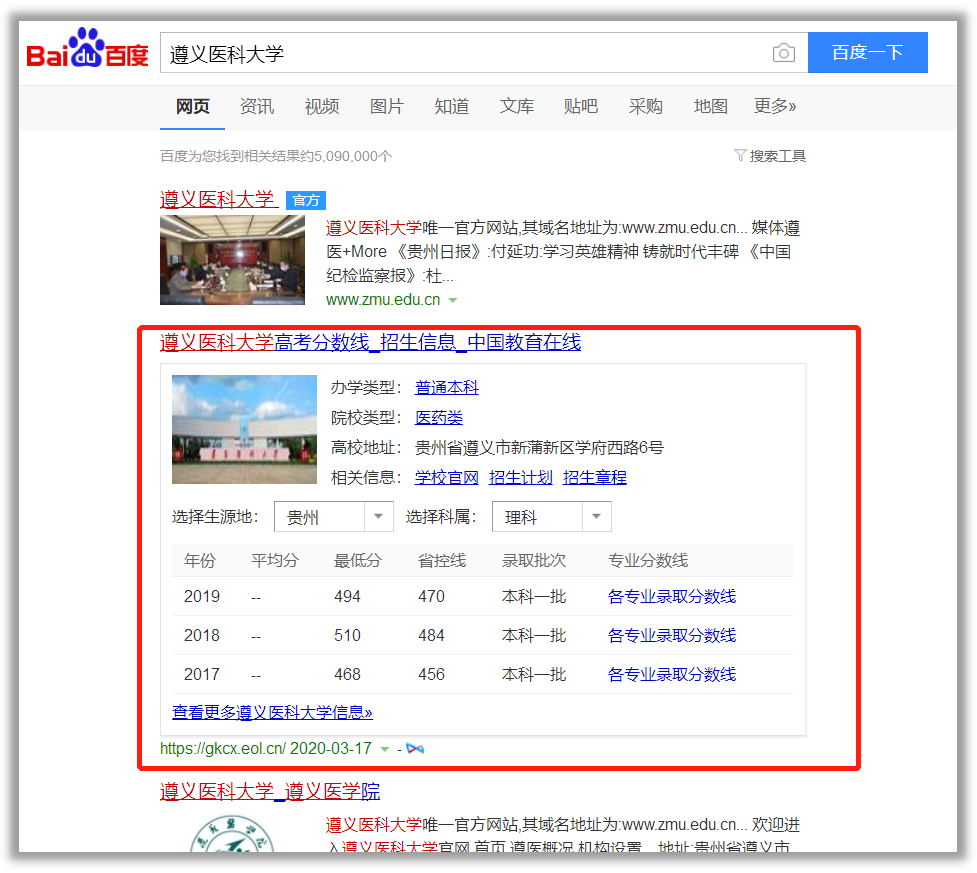Click the 470 provincial control line value
Viewport: 977px width, 873px height.
coord(431,596)
